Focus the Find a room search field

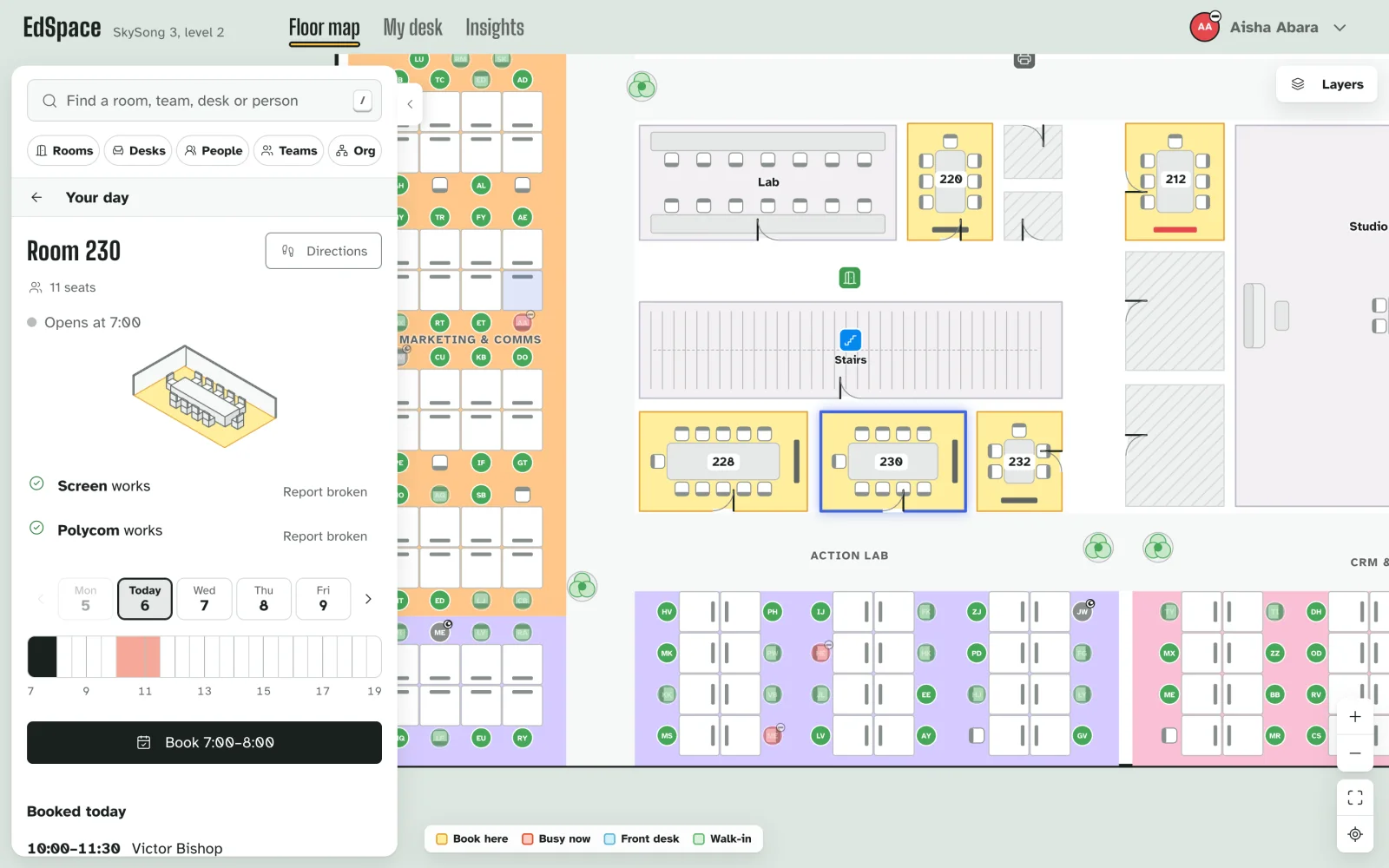[204, 101]
